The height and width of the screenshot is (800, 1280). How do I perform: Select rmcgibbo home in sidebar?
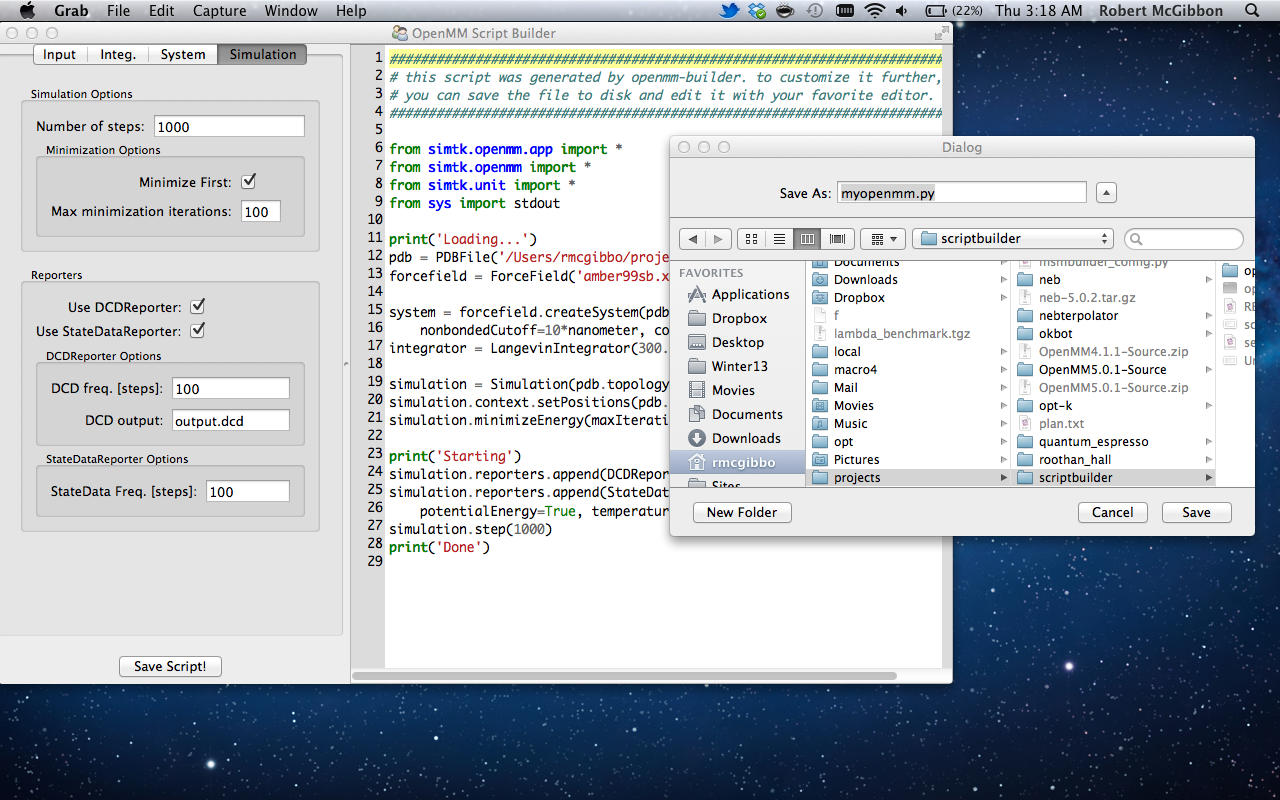(737, 462)
